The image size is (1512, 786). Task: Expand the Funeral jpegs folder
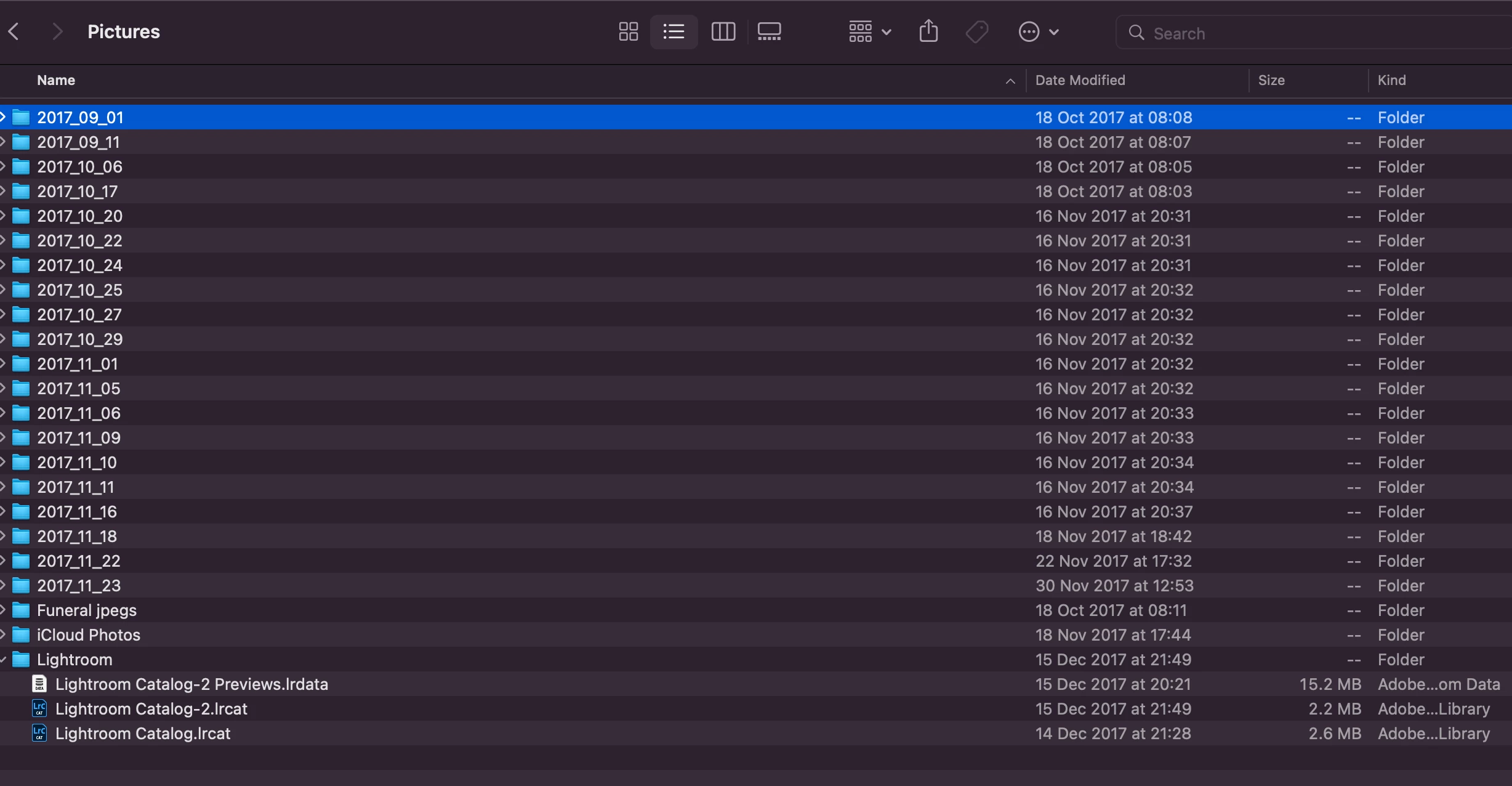point(3,610)
